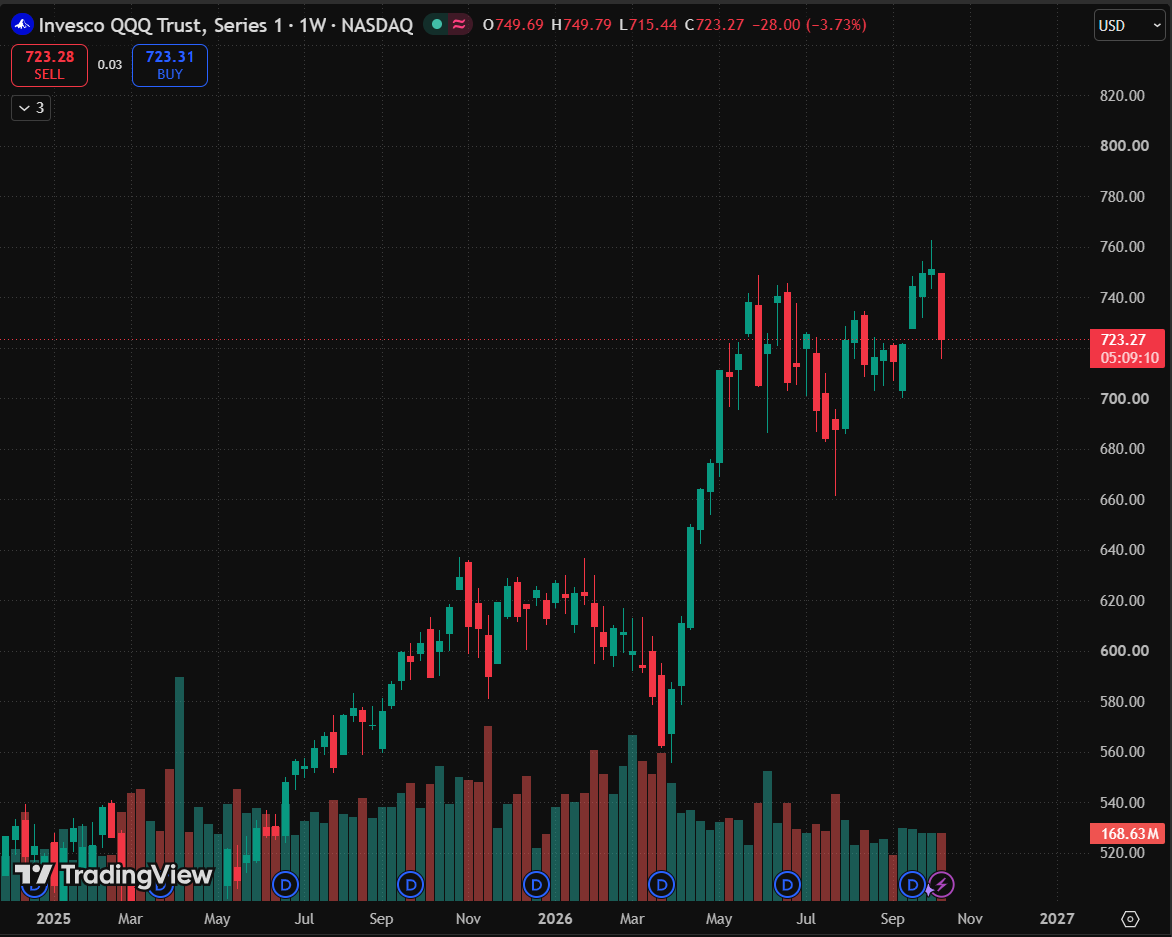Click the 540.00 price axis label
This screenshot has height=937, width=1172.
[x=1122, y=802]
